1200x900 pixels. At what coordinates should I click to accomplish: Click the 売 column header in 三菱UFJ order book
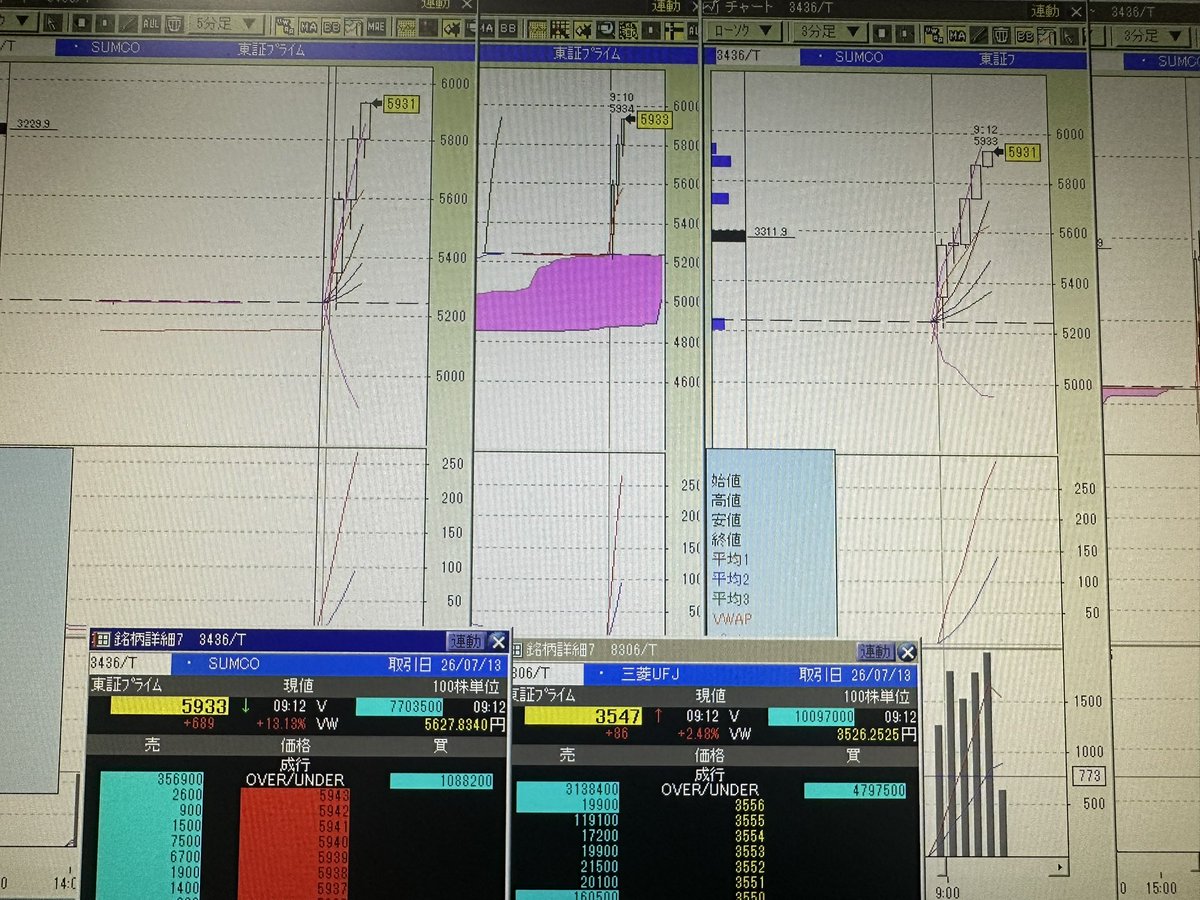tap(568, 755)
